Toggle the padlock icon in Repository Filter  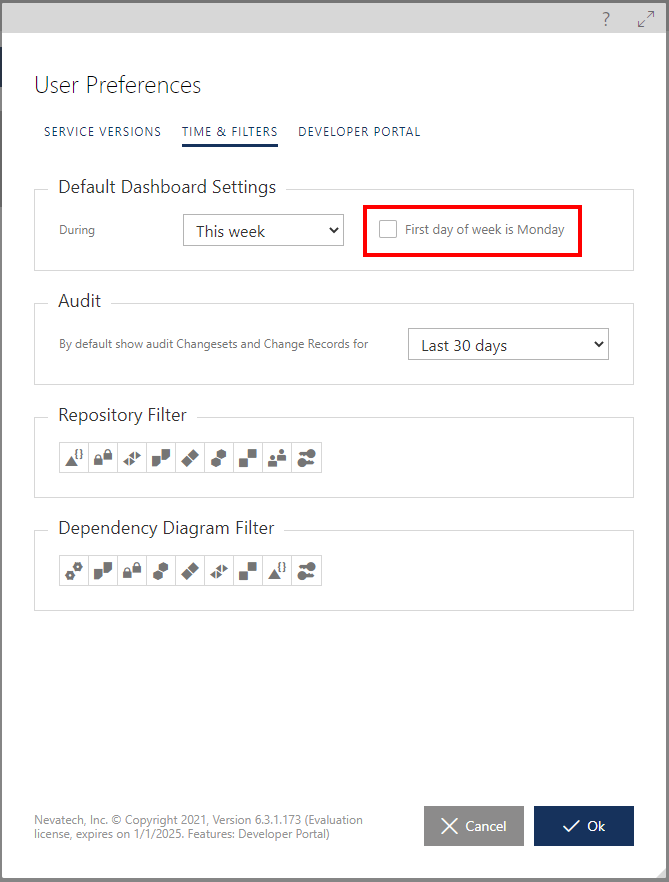[103, 458]
